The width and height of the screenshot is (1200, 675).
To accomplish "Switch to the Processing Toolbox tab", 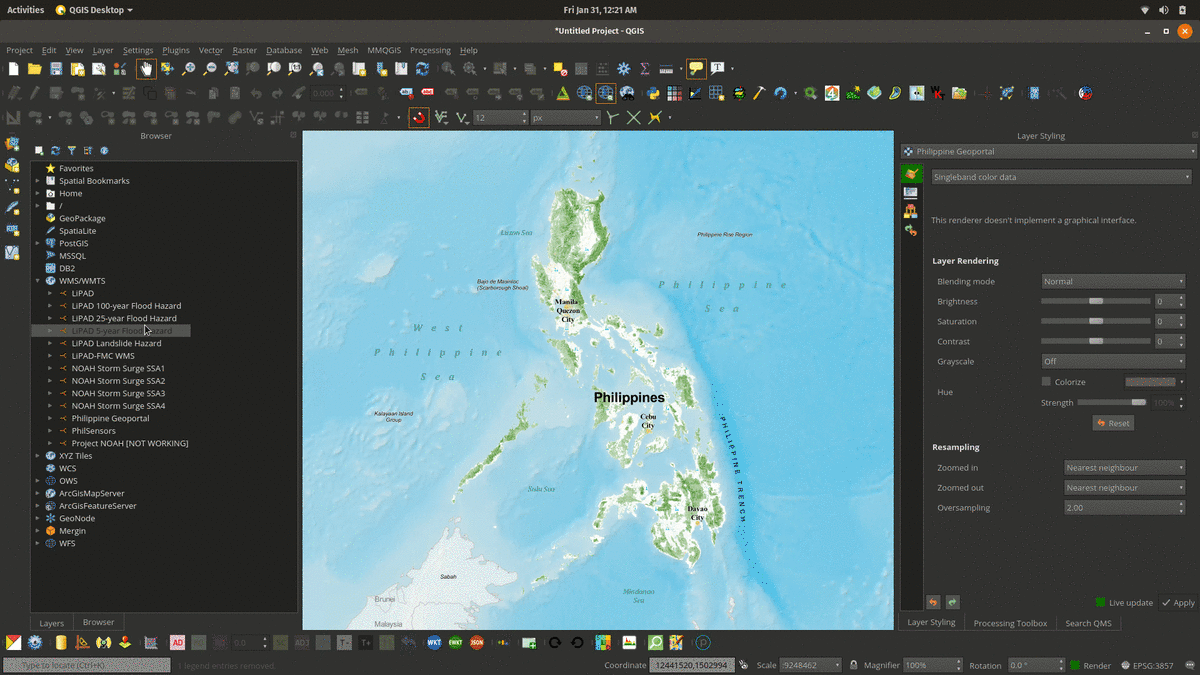I will point(1010,623).
